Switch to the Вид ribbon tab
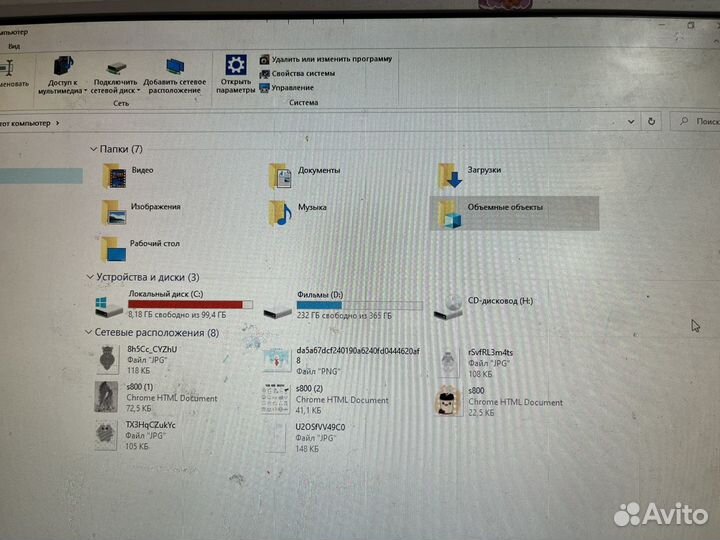720x540 pixels. coord(14,46)
